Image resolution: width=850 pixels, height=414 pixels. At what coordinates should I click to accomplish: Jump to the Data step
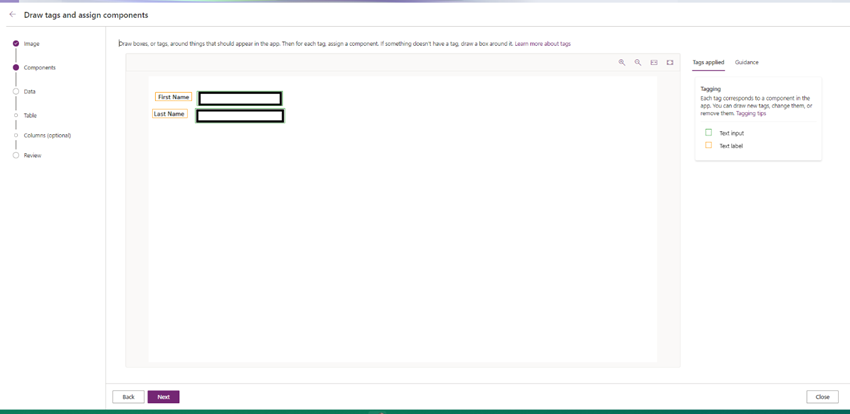[x=29, y=92]
